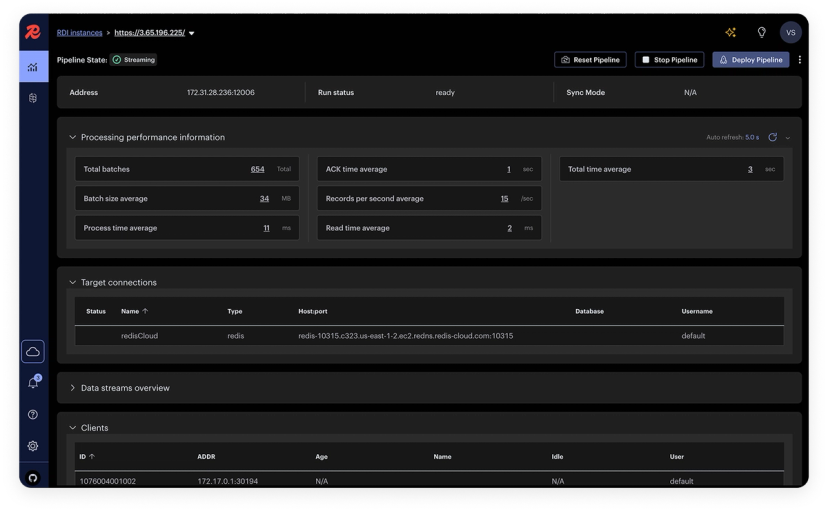Click the Username column header in target connections
This screenshot has width=828, height=512.
[x=697, y=311]
